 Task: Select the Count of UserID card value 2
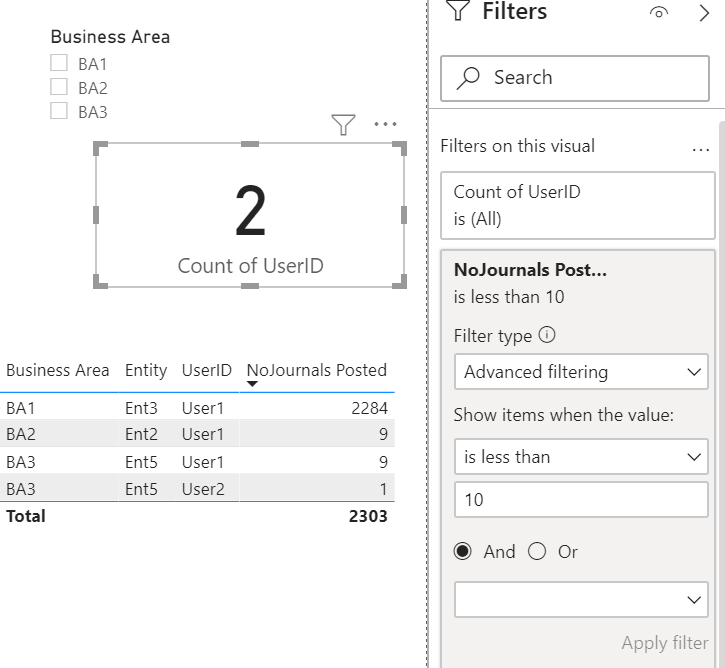point(250,211)
